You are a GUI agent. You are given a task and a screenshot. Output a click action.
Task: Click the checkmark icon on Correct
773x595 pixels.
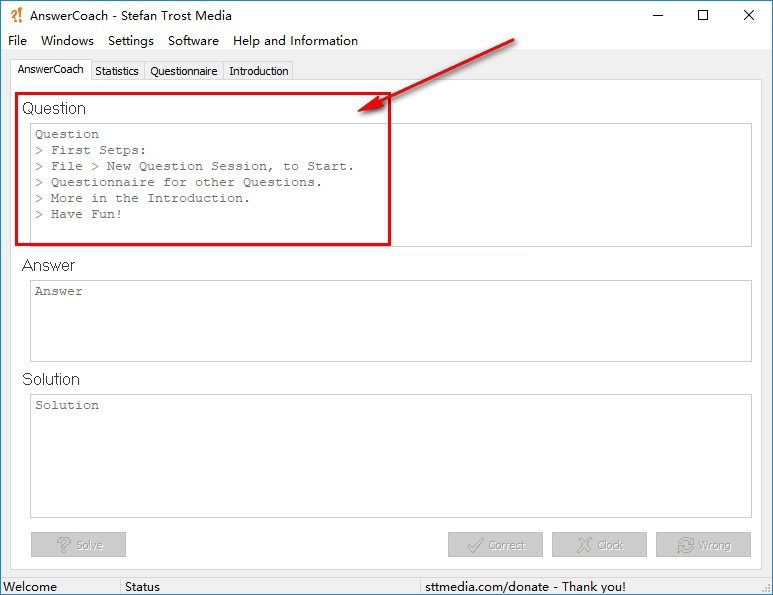[475, 545]
